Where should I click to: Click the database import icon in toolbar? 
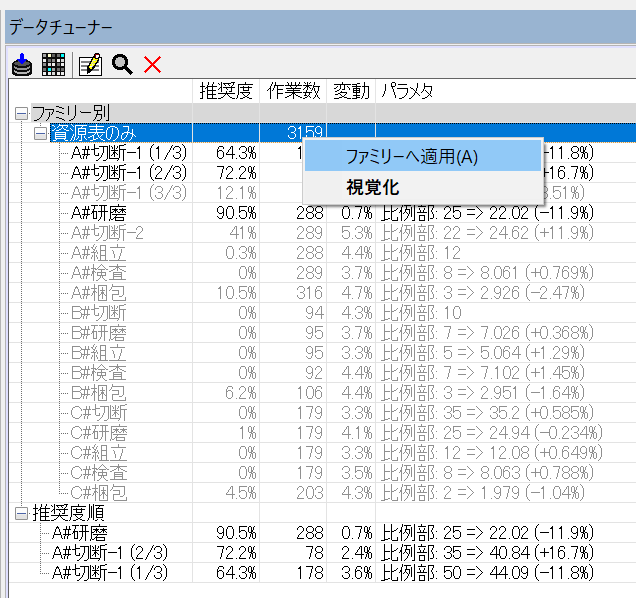(22, 65)
